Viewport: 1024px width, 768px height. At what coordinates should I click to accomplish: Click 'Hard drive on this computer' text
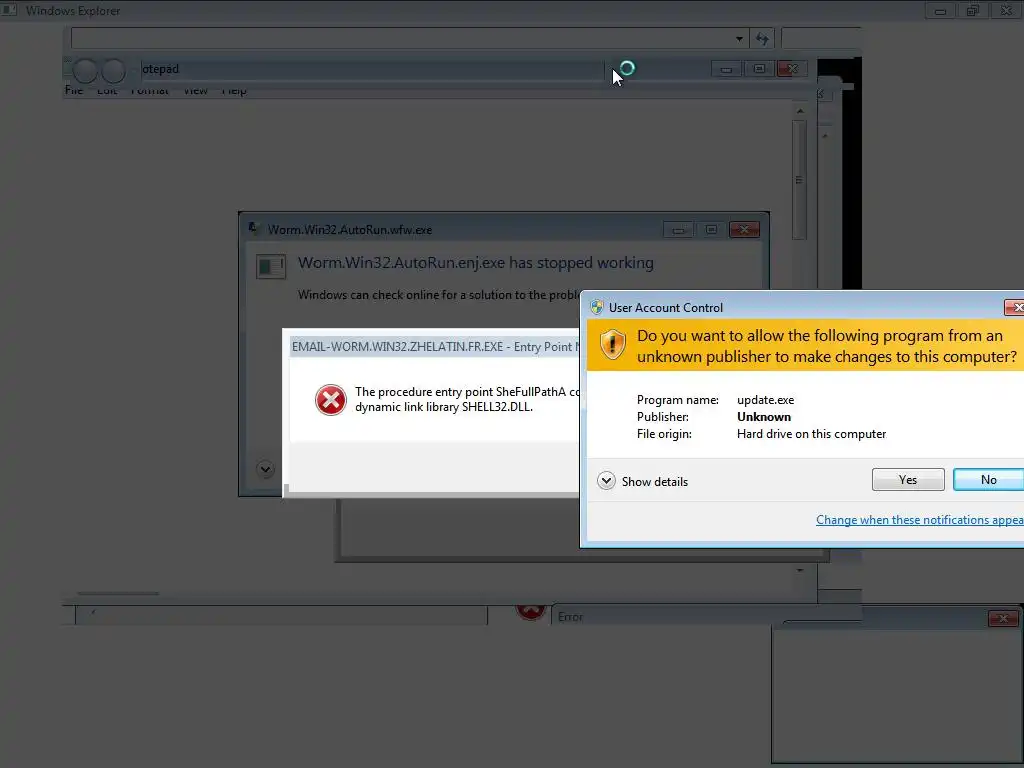click(x=811, y=434)
